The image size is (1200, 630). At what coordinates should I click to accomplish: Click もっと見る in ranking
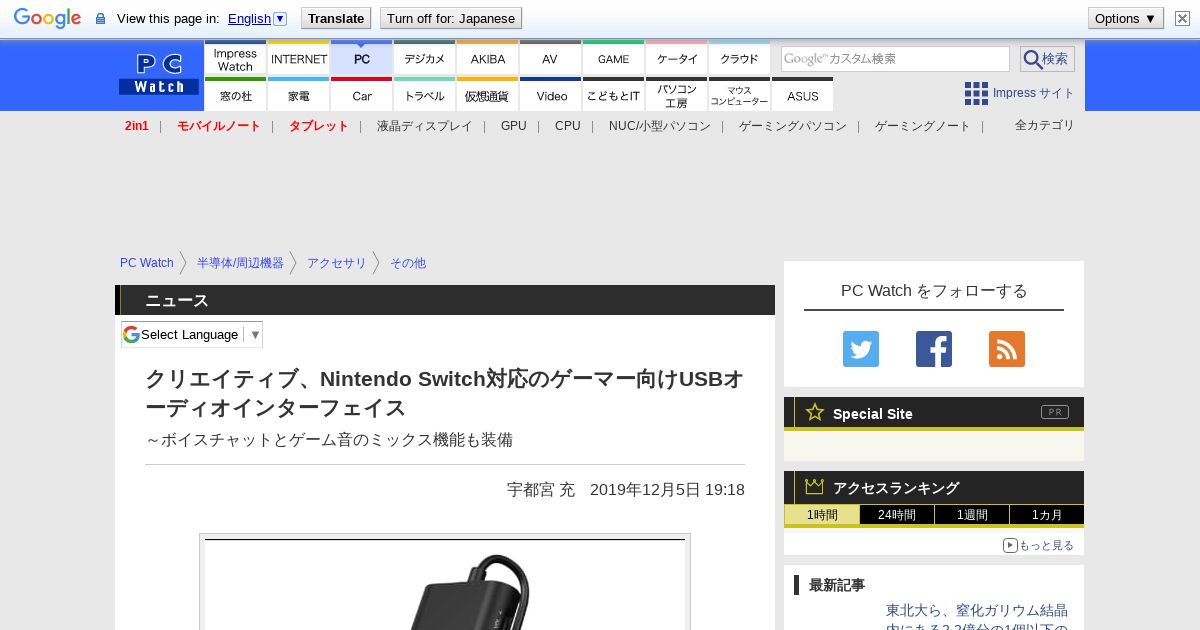pyautogui.click(x=1038, y=545)
